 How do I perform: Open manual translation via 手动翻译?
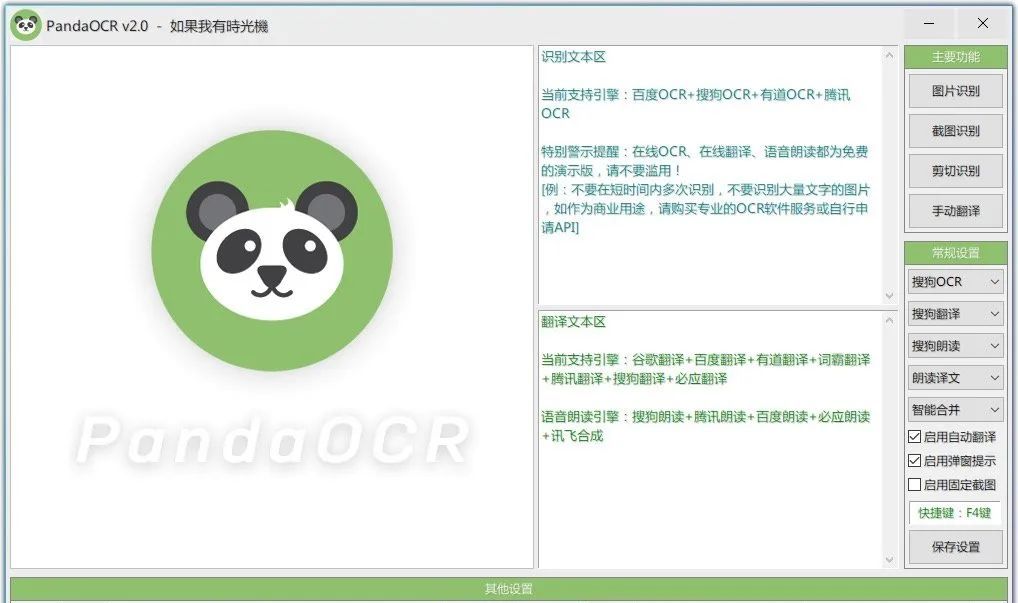[955, 211]
